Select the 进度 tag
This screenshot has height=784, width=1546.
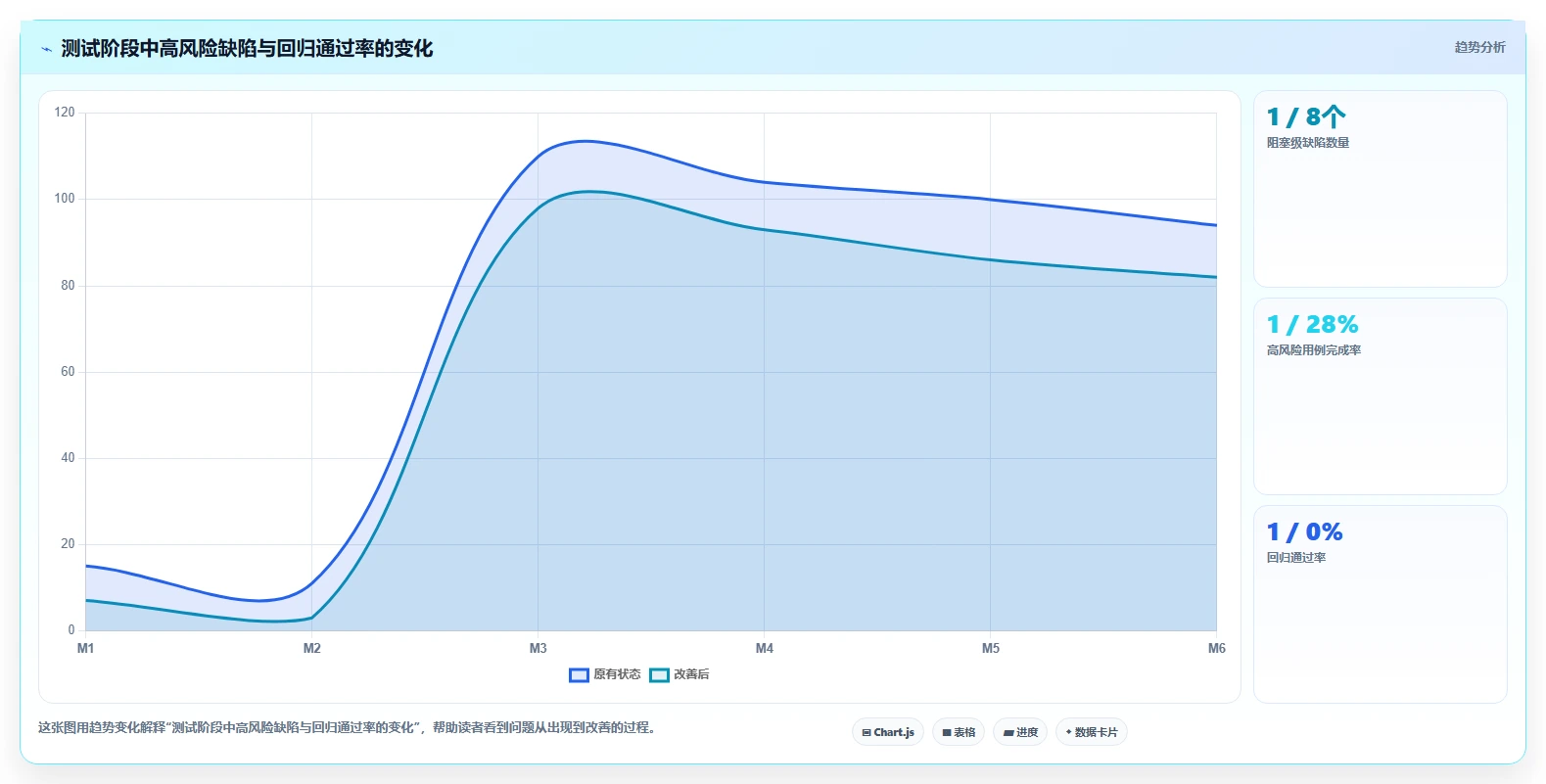[1020, 732]
